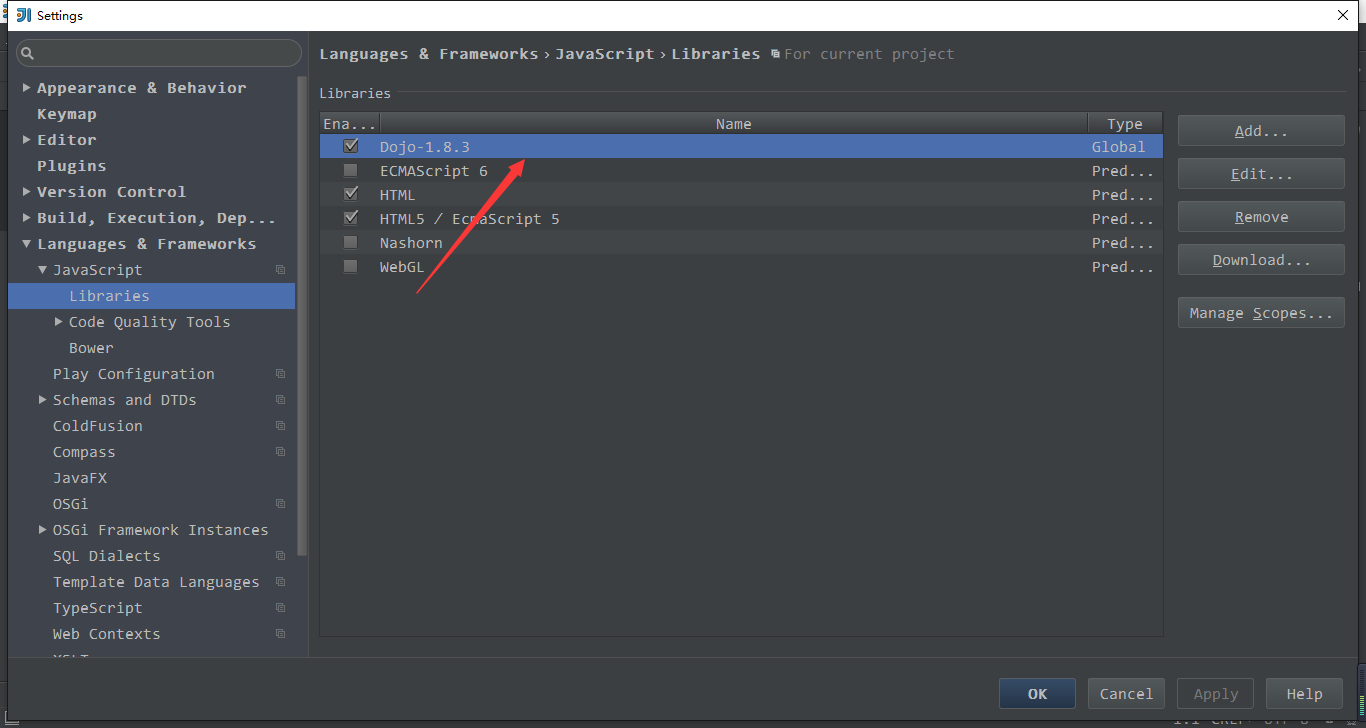Click the project-level icon next to Template Data Languages

click(280, 582)
